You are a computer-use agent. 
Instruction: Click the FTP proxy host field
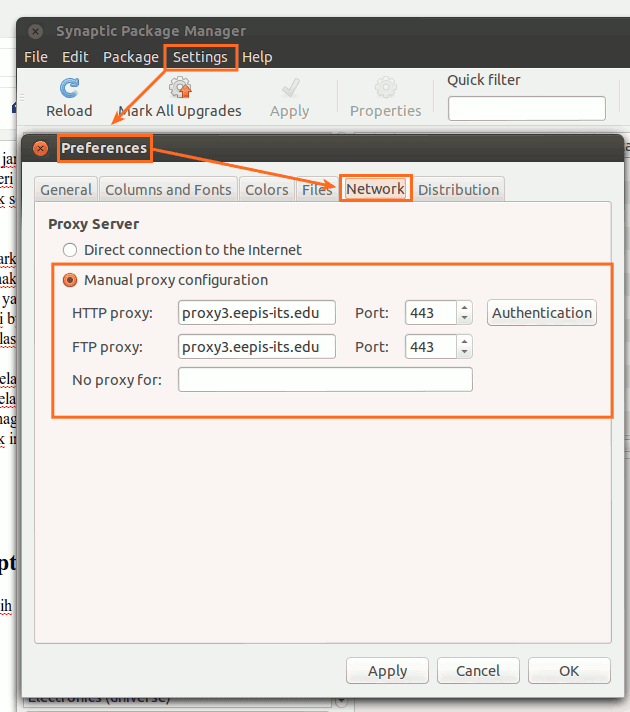coord(257,346)
